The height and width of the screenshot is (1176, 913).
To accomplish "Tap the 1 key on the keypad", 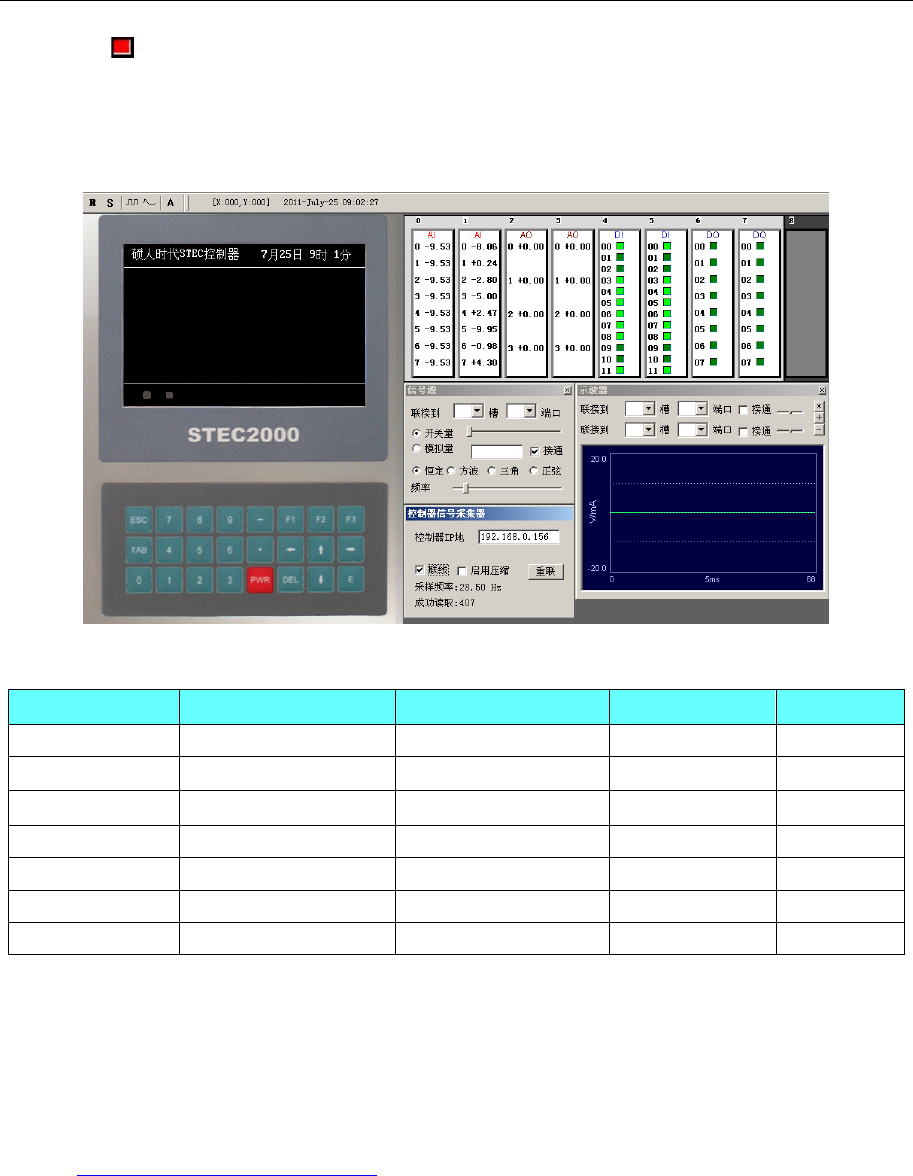I will [169, 580].
